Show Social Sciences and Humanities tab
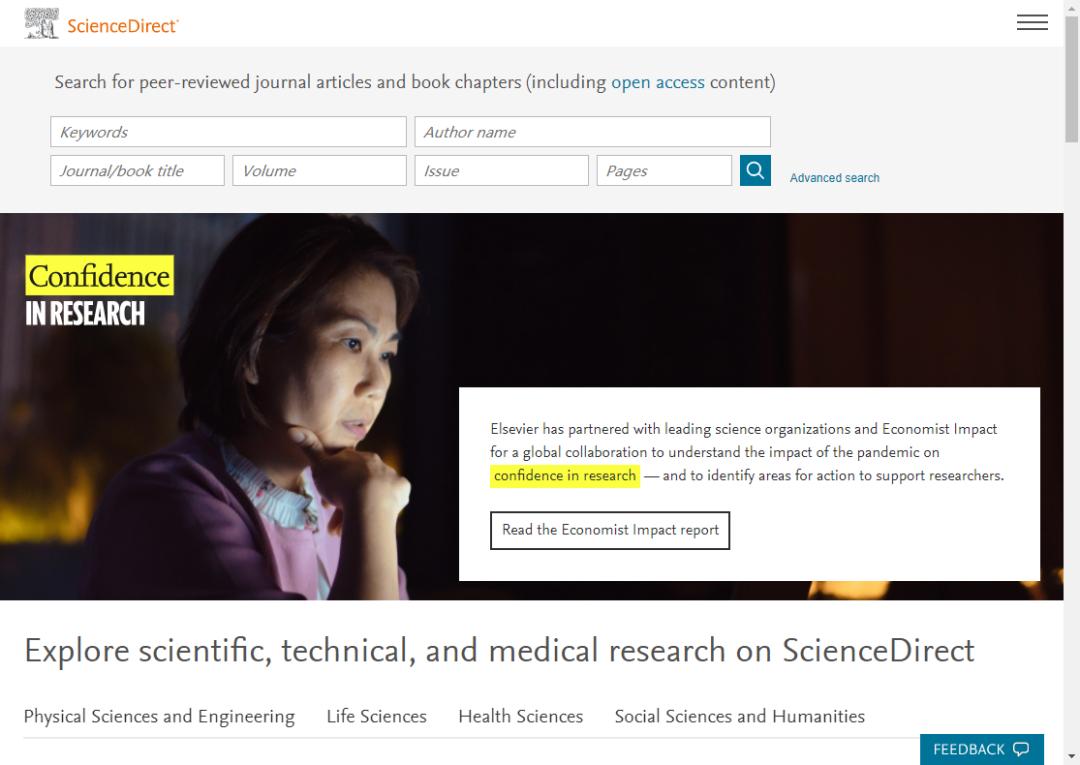Viewport: 1080px width, 765px height. tap(739, 716)
